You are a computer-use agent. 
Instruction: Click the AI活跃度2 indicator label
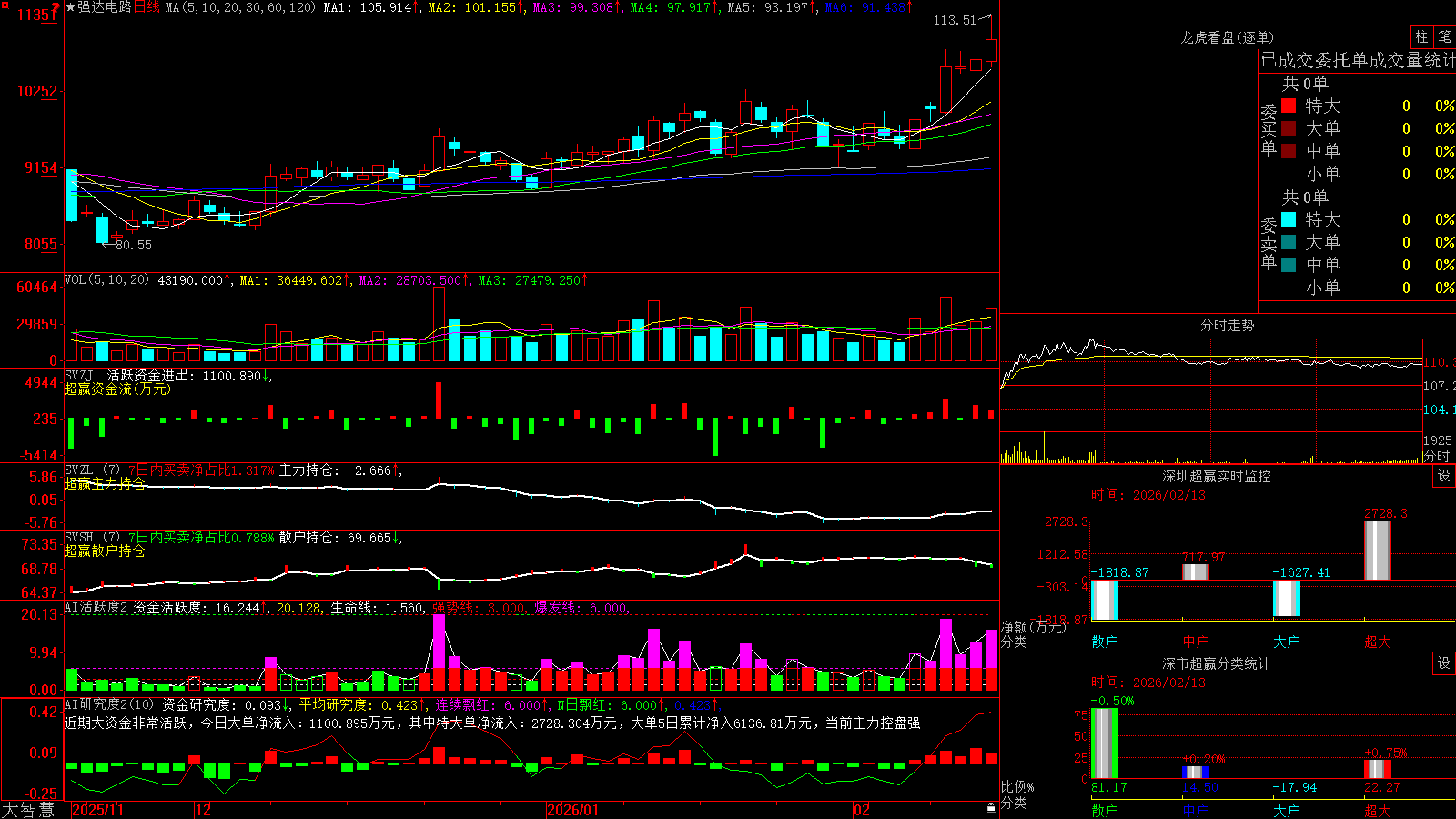(96, 608)
